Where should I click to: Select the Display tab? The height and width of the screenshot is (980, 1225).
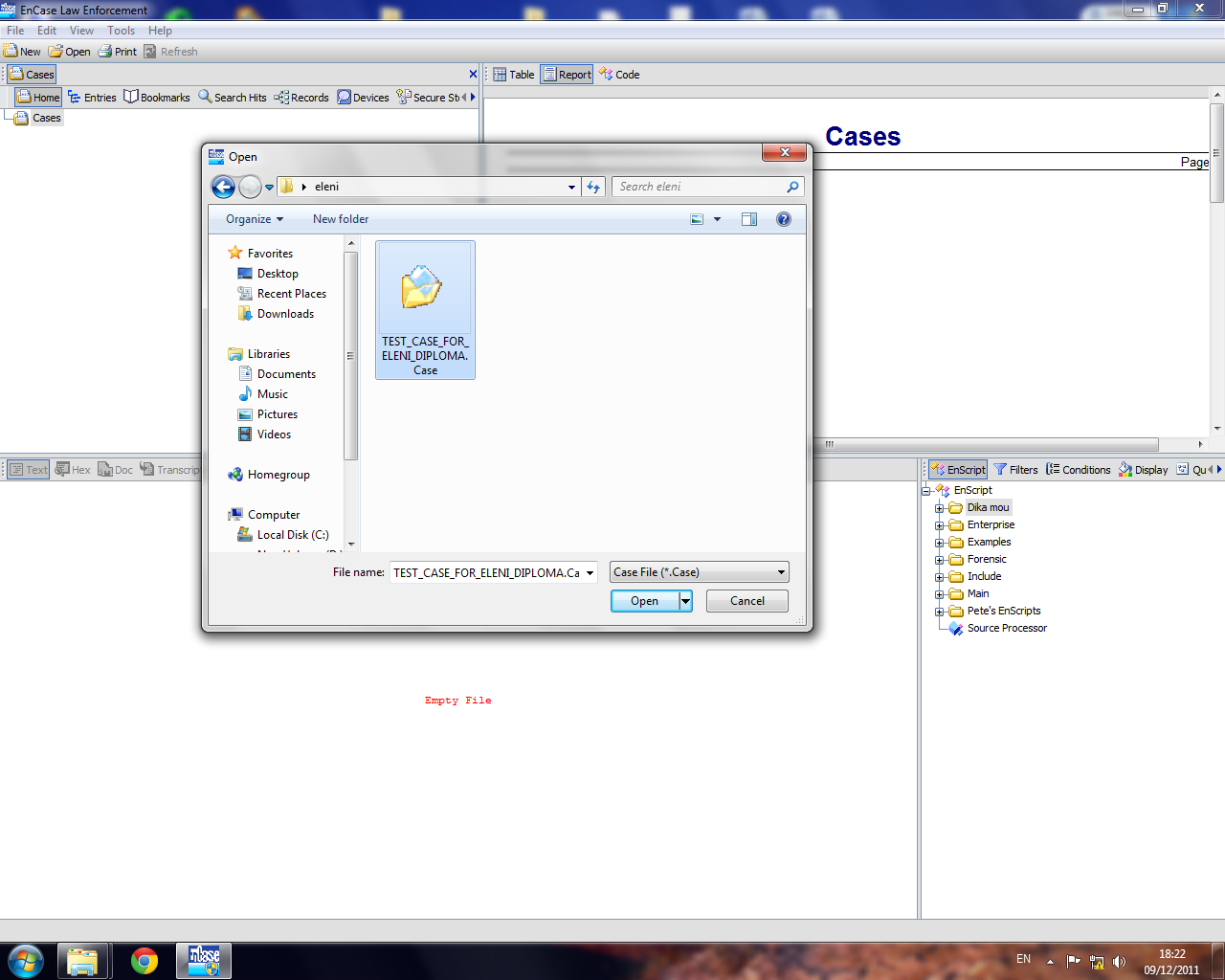pyautogui.click(x=1143, y=470)
